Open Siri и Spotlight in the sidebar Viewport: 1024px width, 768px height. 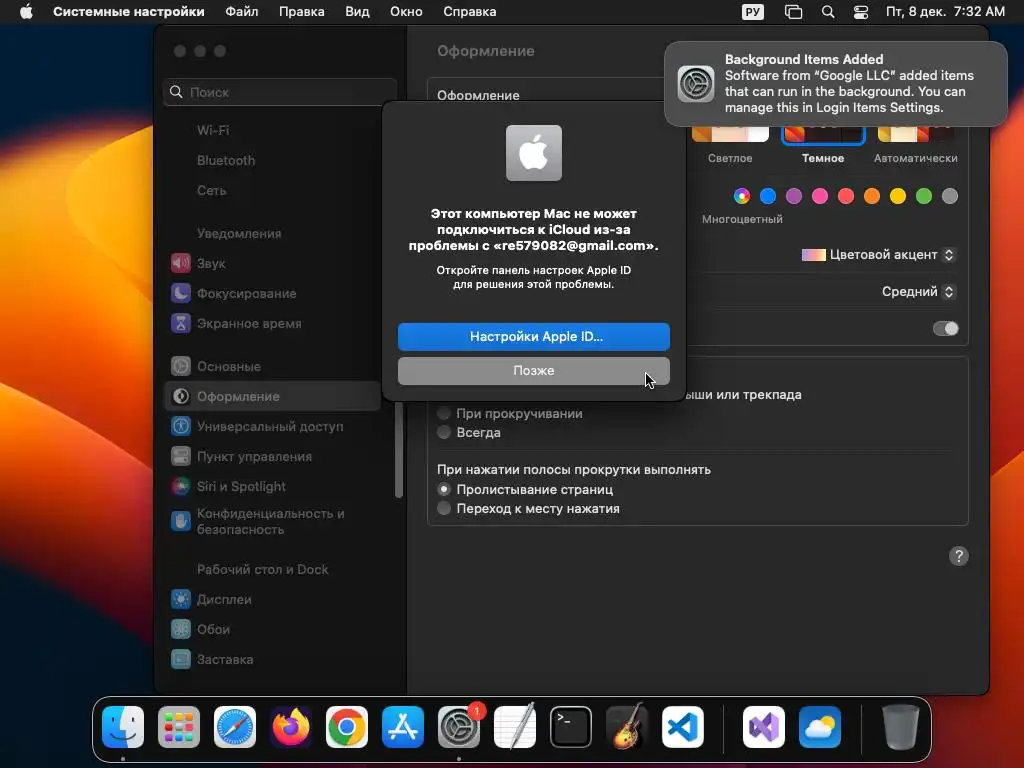coord(272,487)
